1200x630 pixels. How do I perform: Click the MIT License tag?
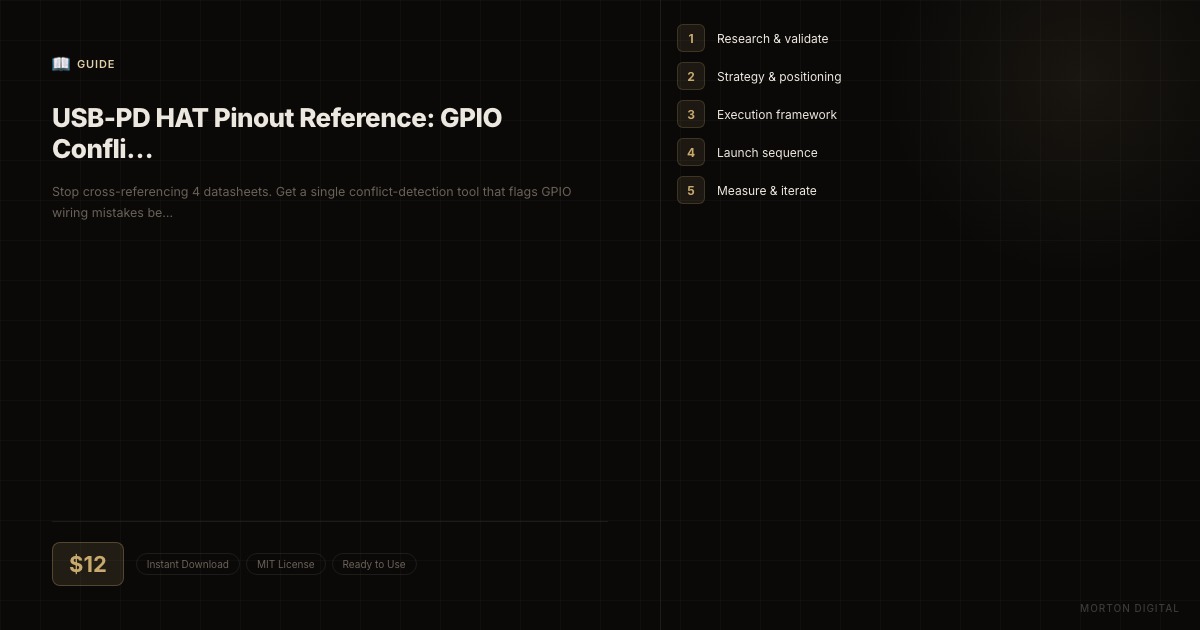pos(286,564)
